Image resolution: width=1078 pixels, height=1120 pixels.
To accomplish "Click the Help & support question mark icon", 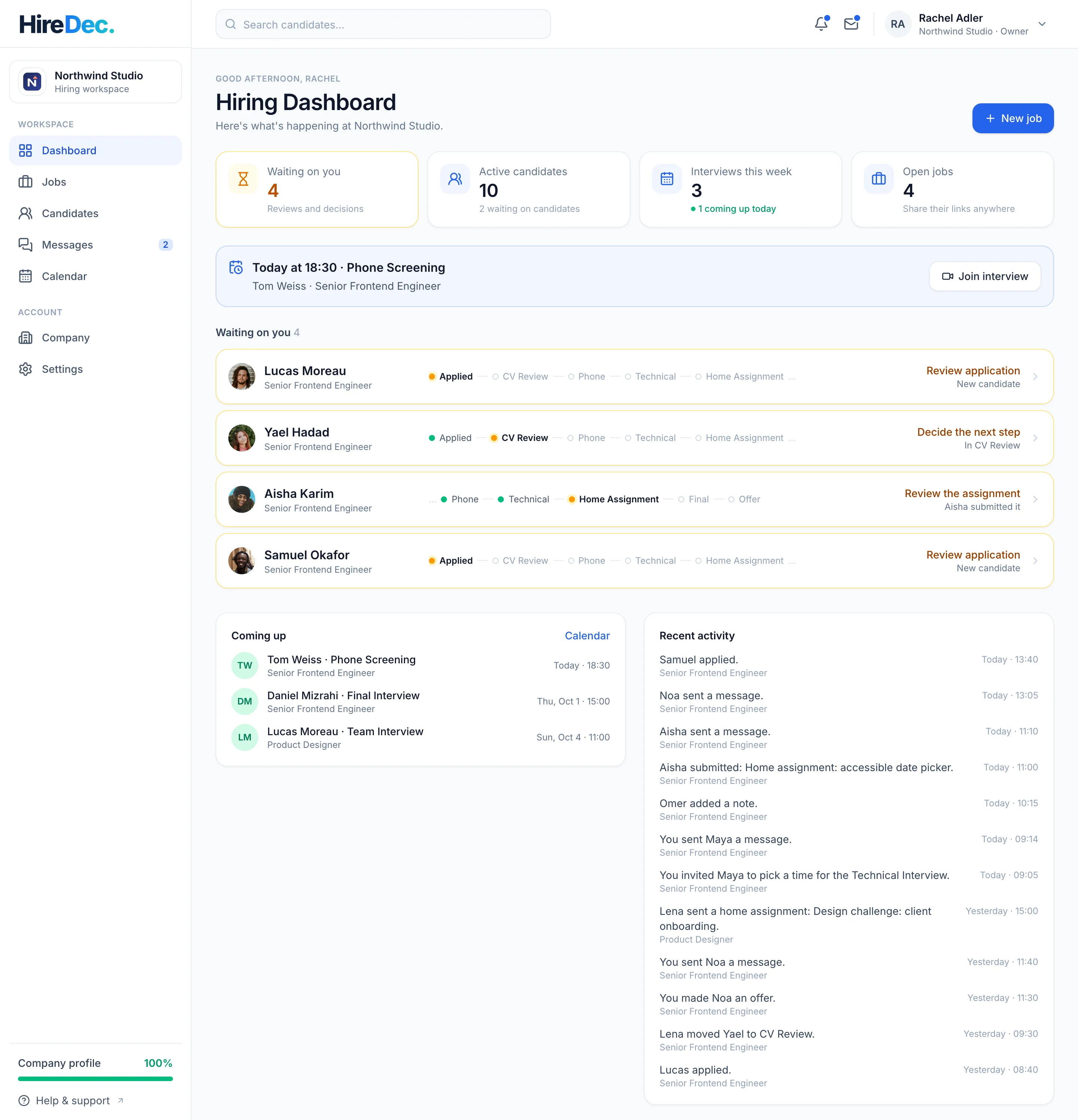I will pyautogui.click(x=24, y=1101).
